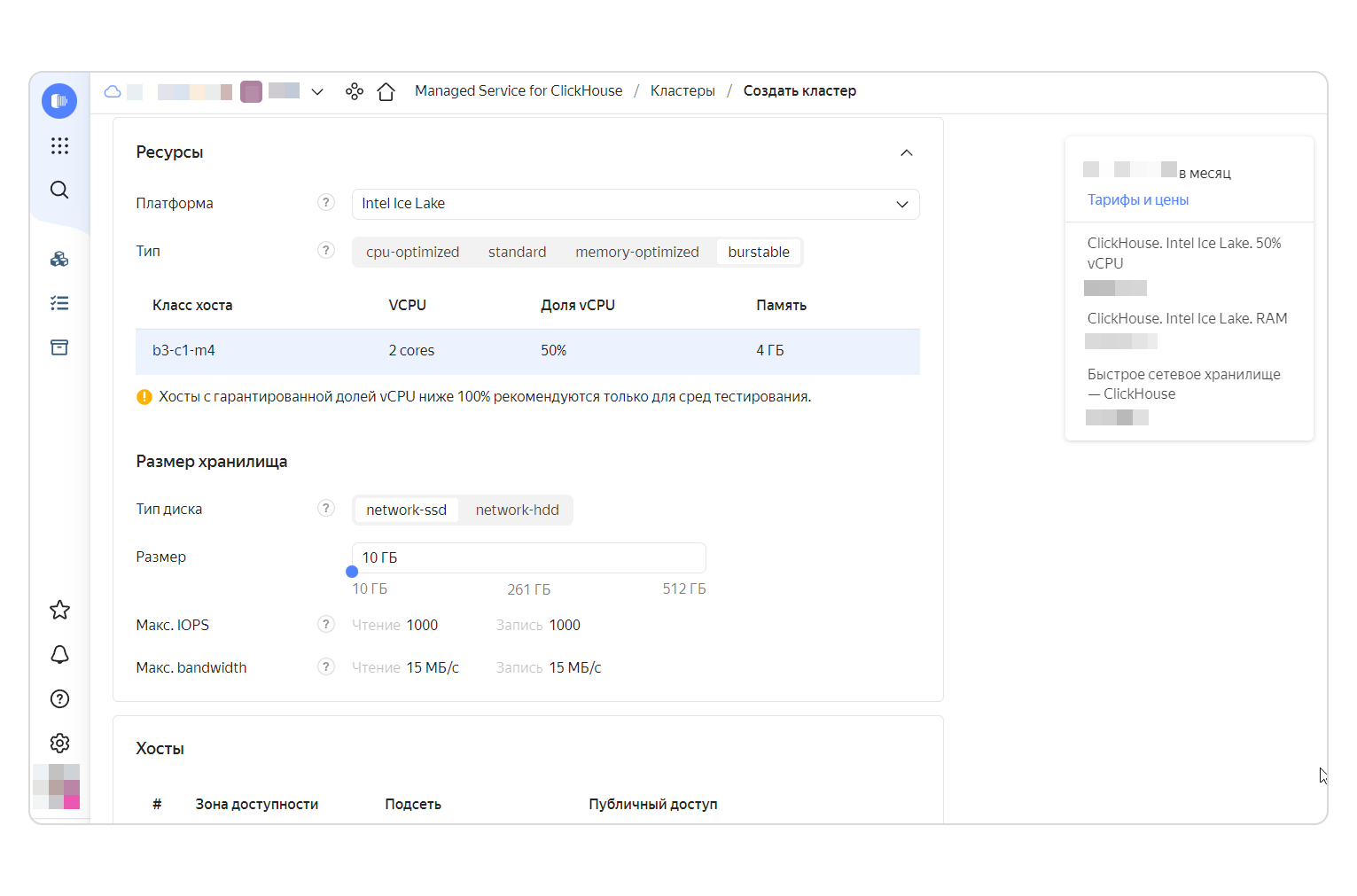Click the Зона доступности column header
The height and width of the screenshot is (896, 1357).
[257, 805]
